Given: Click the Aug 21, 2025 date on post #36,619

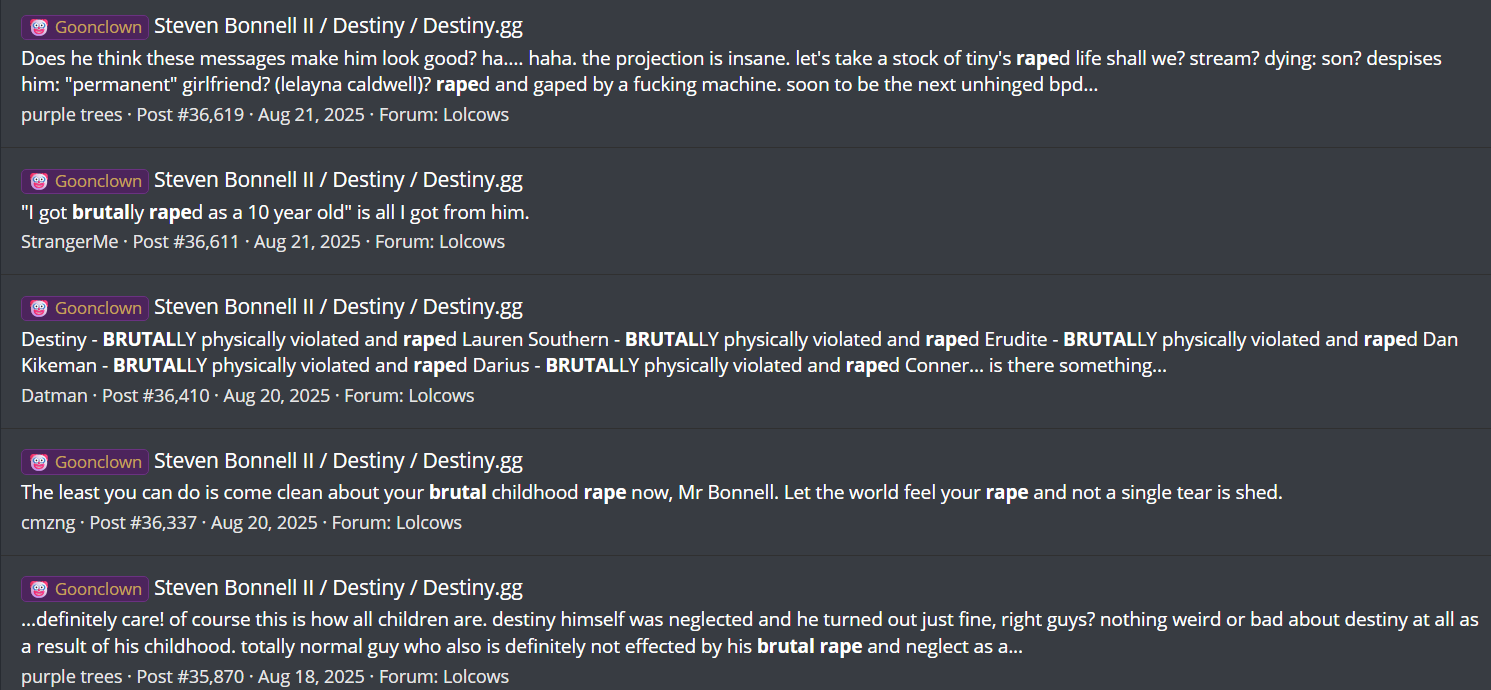Looking at the screenshot, I should tap(311, 115).
